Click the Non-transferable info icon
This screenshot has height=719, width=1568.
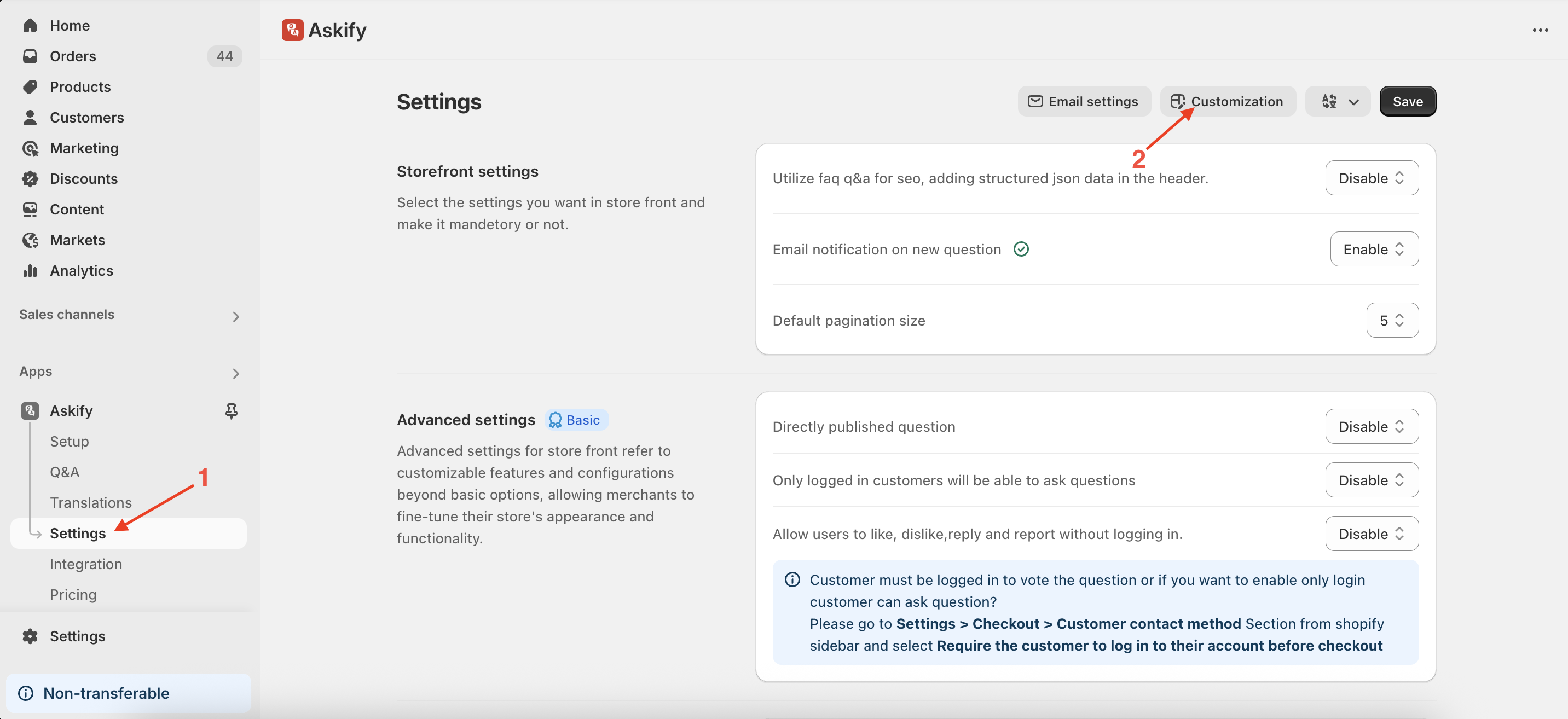pyautogui.click(x=26, y=693)
